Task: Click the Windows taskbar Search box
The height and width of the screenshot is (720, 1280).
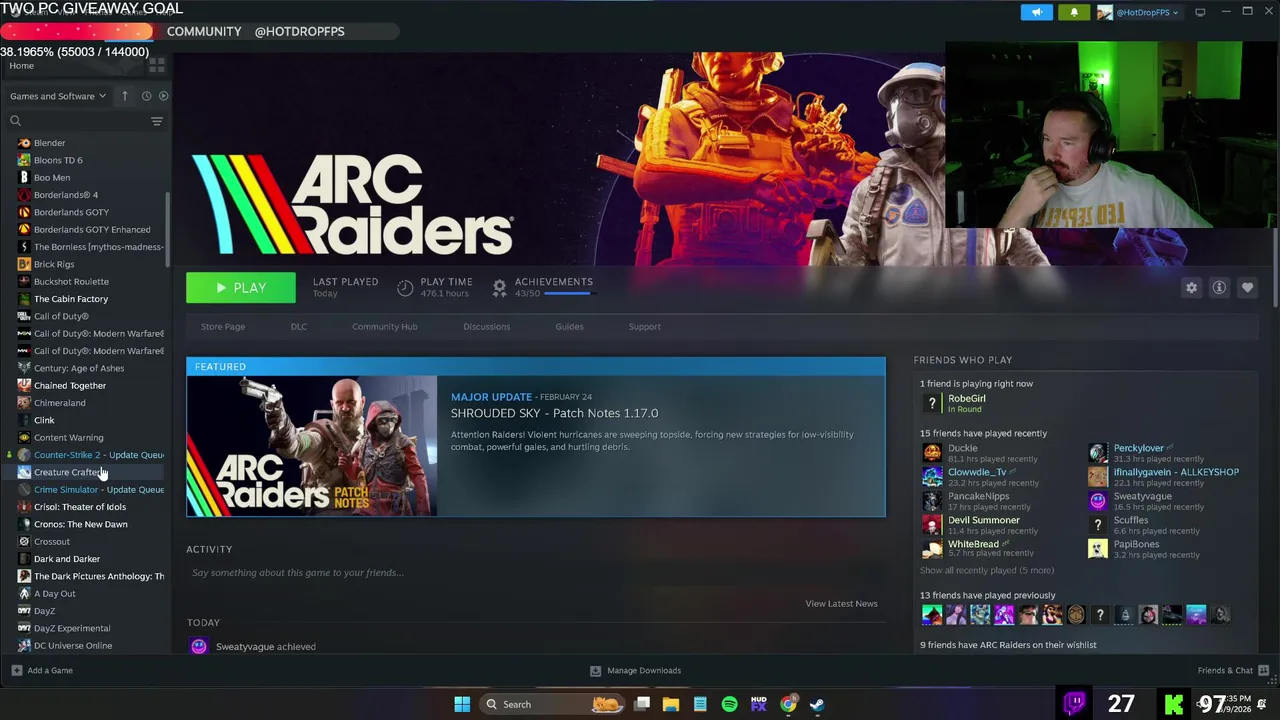Action: [x=550, y=704]
